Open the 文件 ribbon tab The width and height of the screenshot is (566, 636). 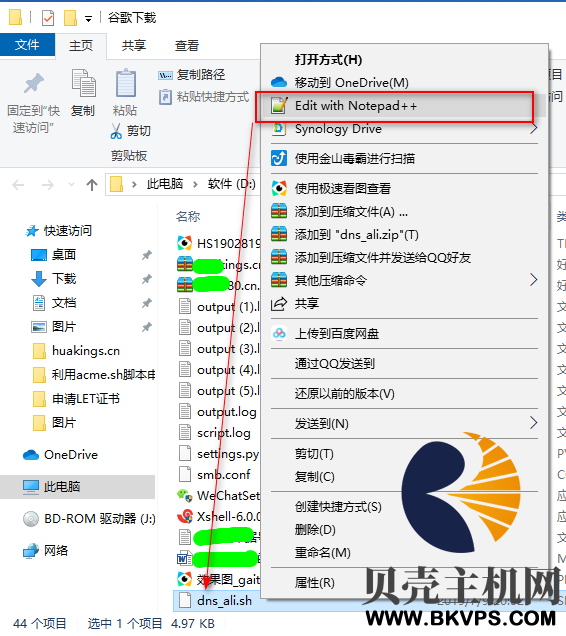[27, 45]
